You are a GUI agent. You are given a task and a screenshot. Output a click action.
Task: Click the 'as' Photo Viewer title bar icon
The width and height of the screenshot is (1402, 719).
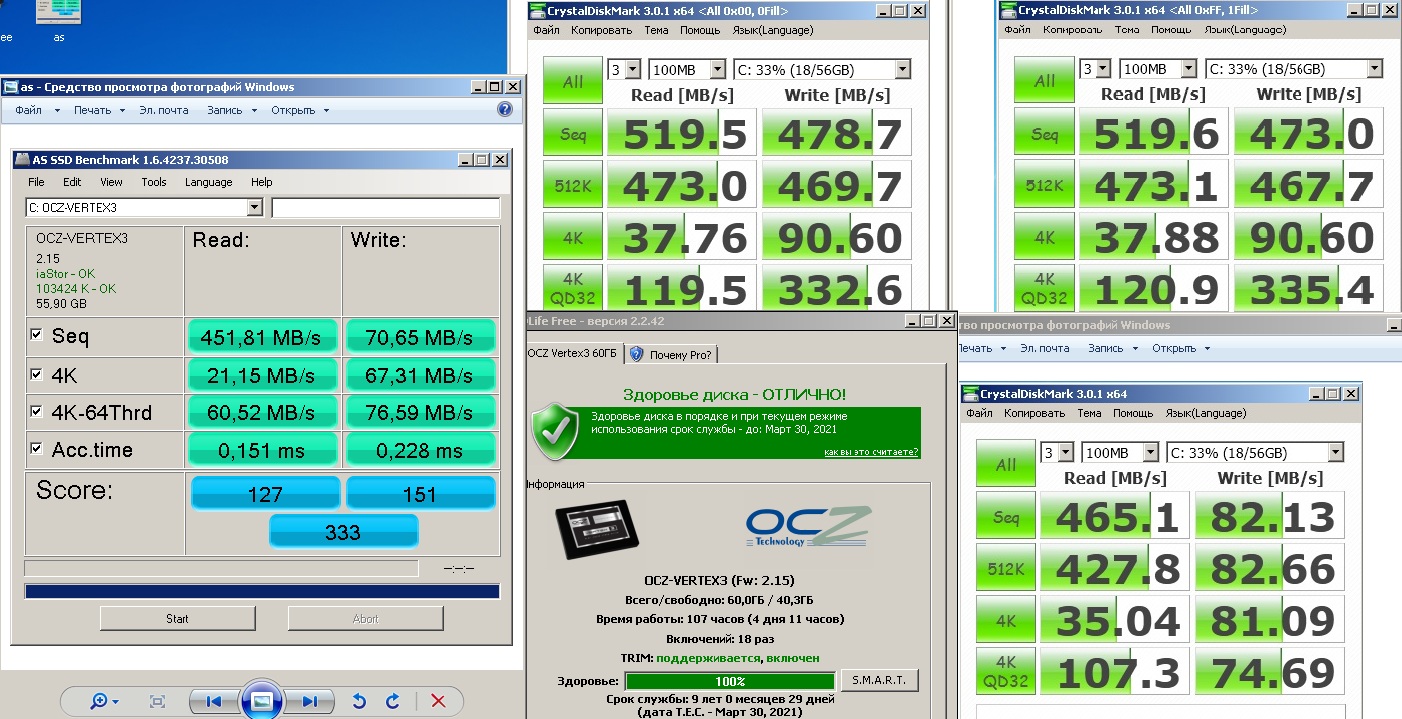(10, 87)
